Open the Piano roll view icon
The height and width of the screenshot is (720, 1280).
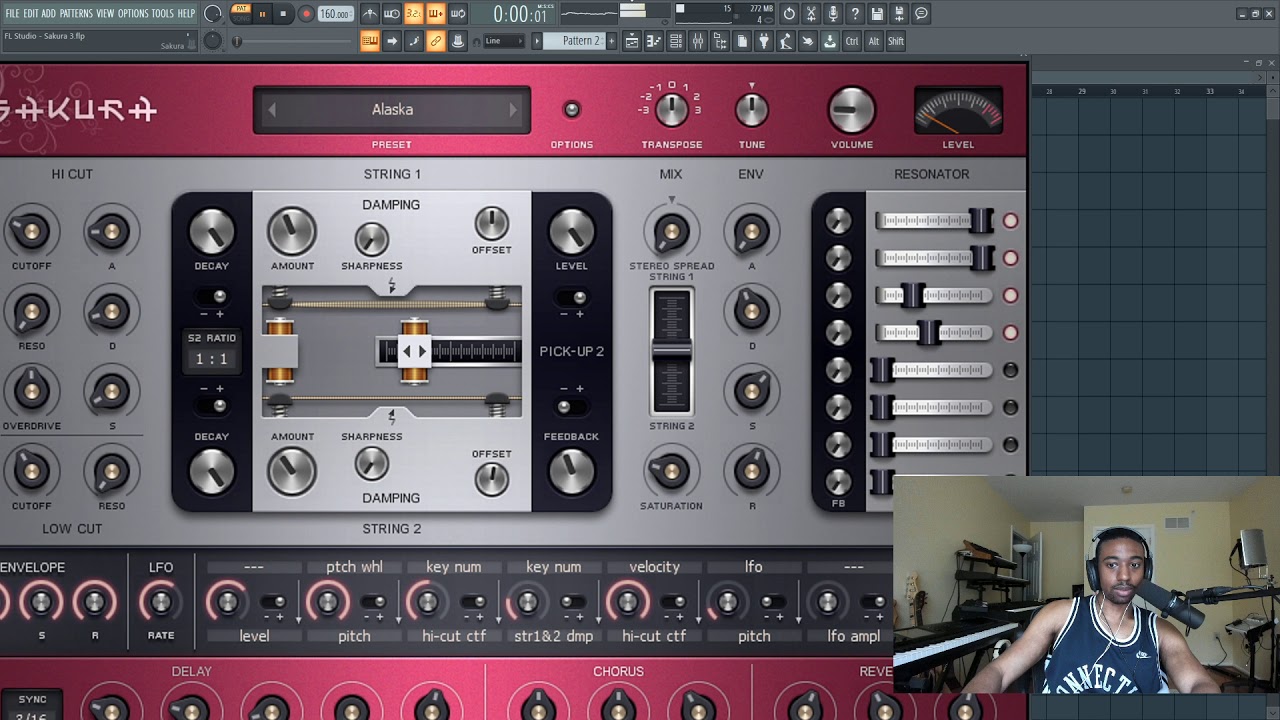[654, 41]
